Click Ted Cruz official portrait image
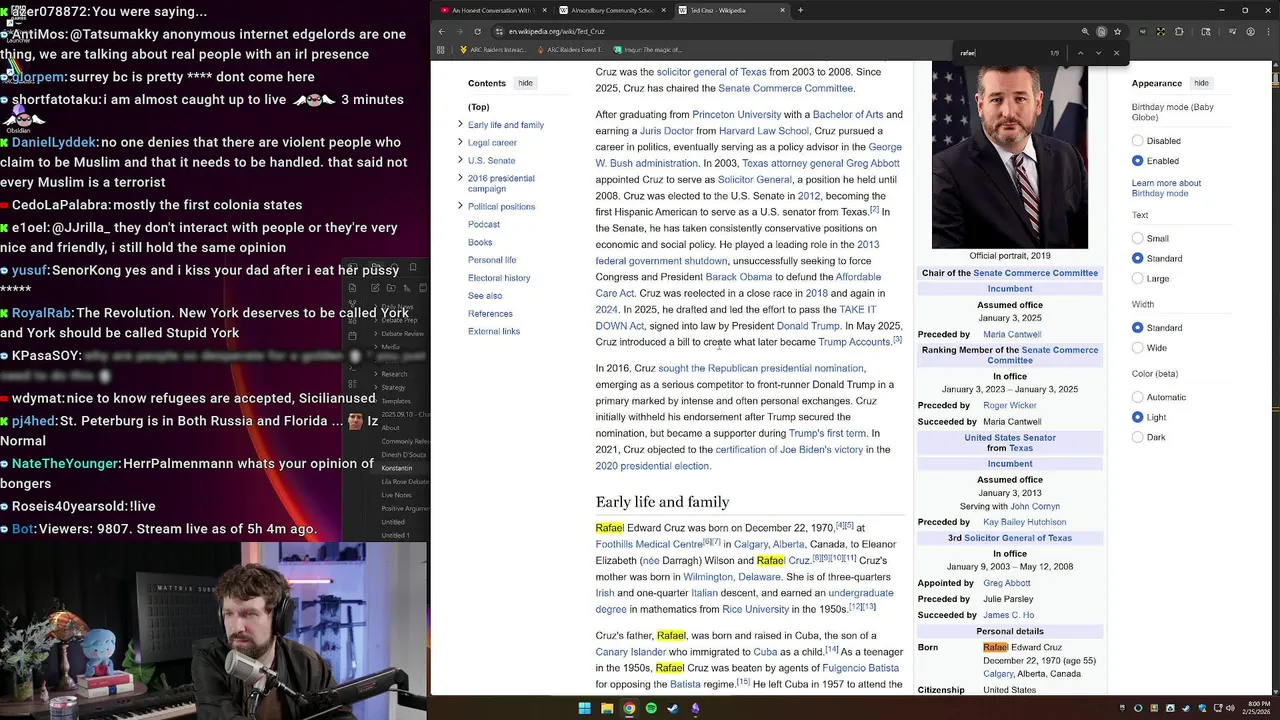The image size is (1280, 720). (x=1009, y=154)
